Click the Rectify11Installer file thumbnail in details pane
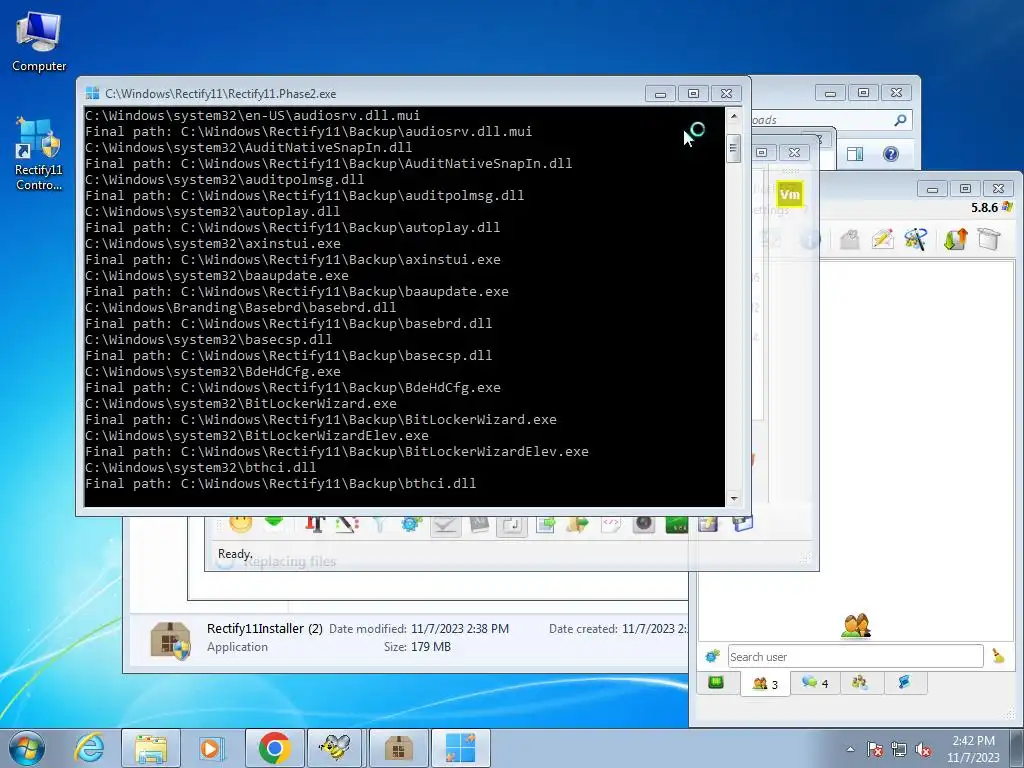 170,640
